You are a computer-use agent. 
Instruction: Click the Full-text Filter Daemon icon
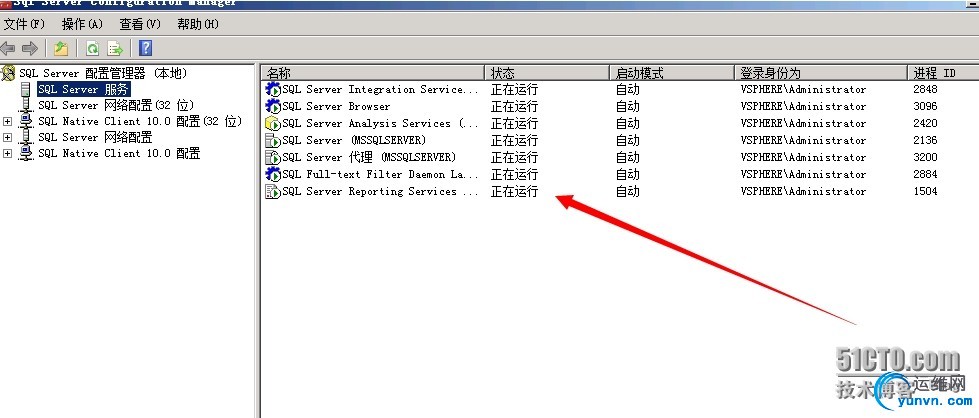(273, 174)
